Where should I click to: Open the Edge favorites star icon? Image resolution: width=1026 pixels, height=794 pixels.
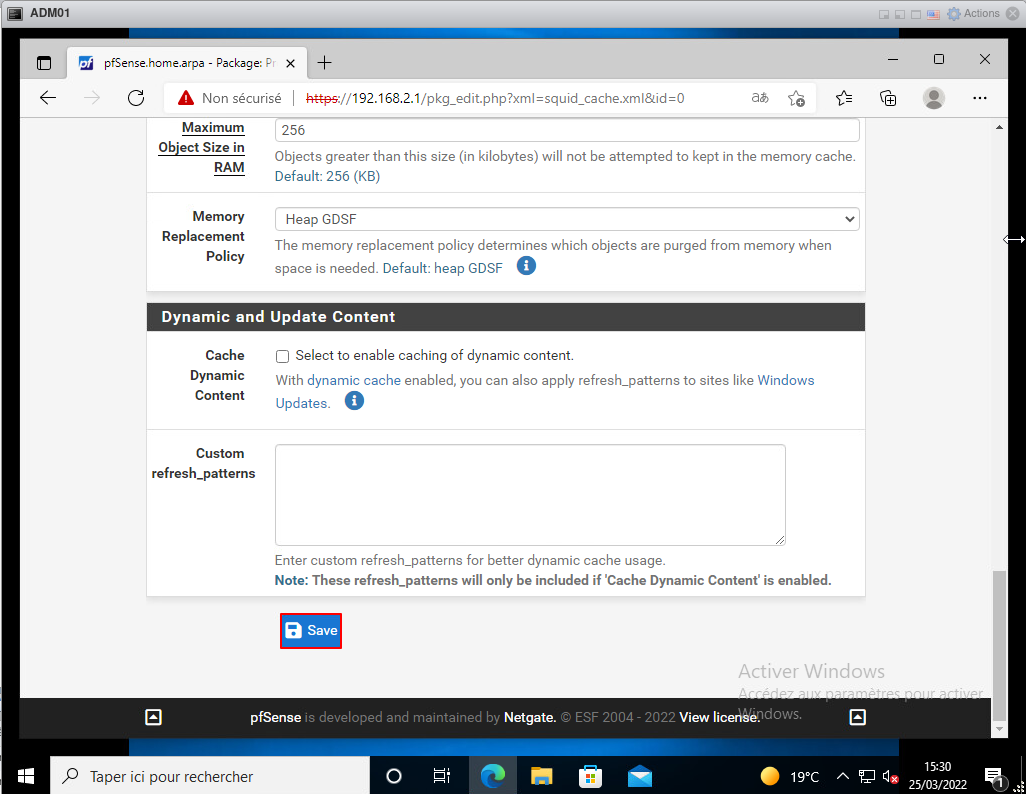pos(844,98)
